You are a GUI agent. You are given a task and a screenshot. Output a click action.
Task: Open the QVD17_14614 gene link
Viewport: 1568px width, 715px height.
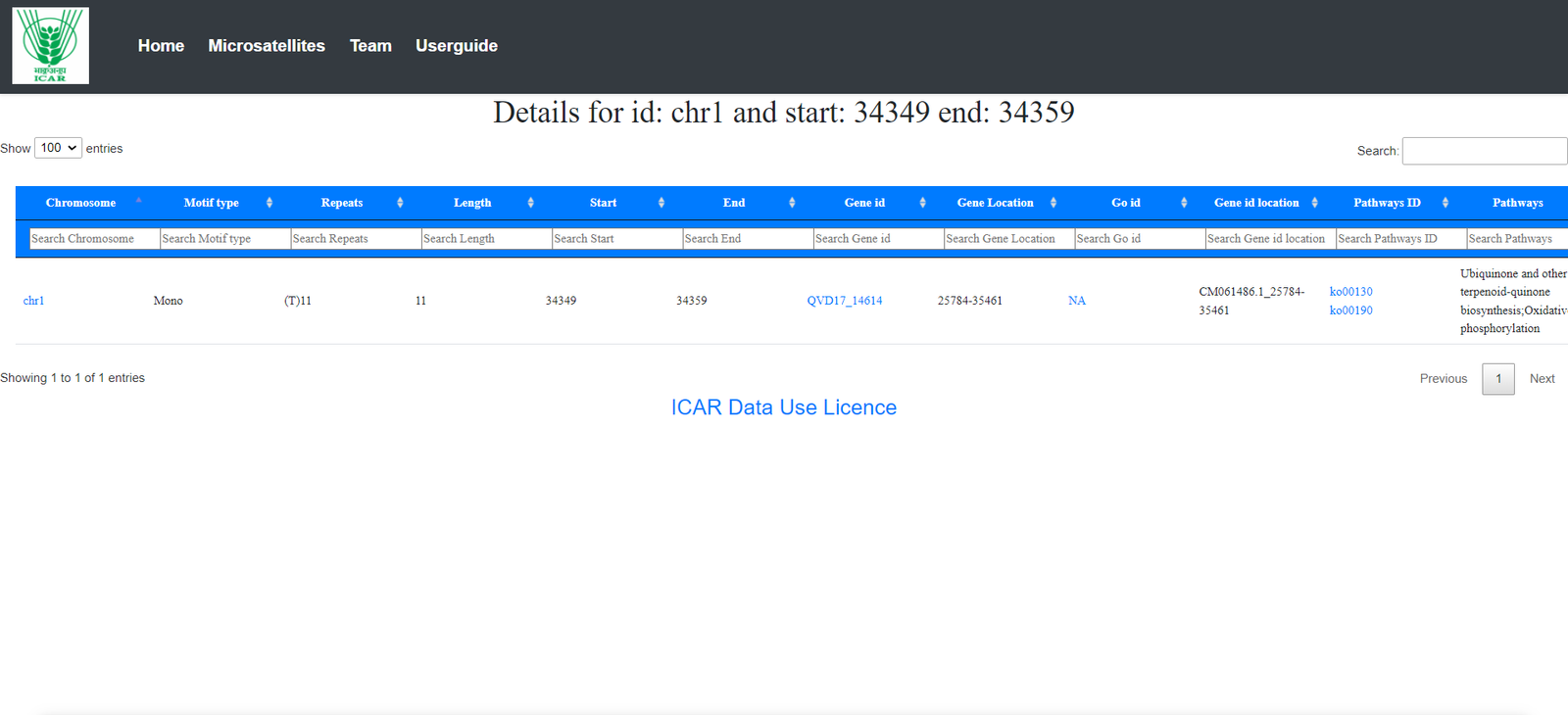coord(844,301)
